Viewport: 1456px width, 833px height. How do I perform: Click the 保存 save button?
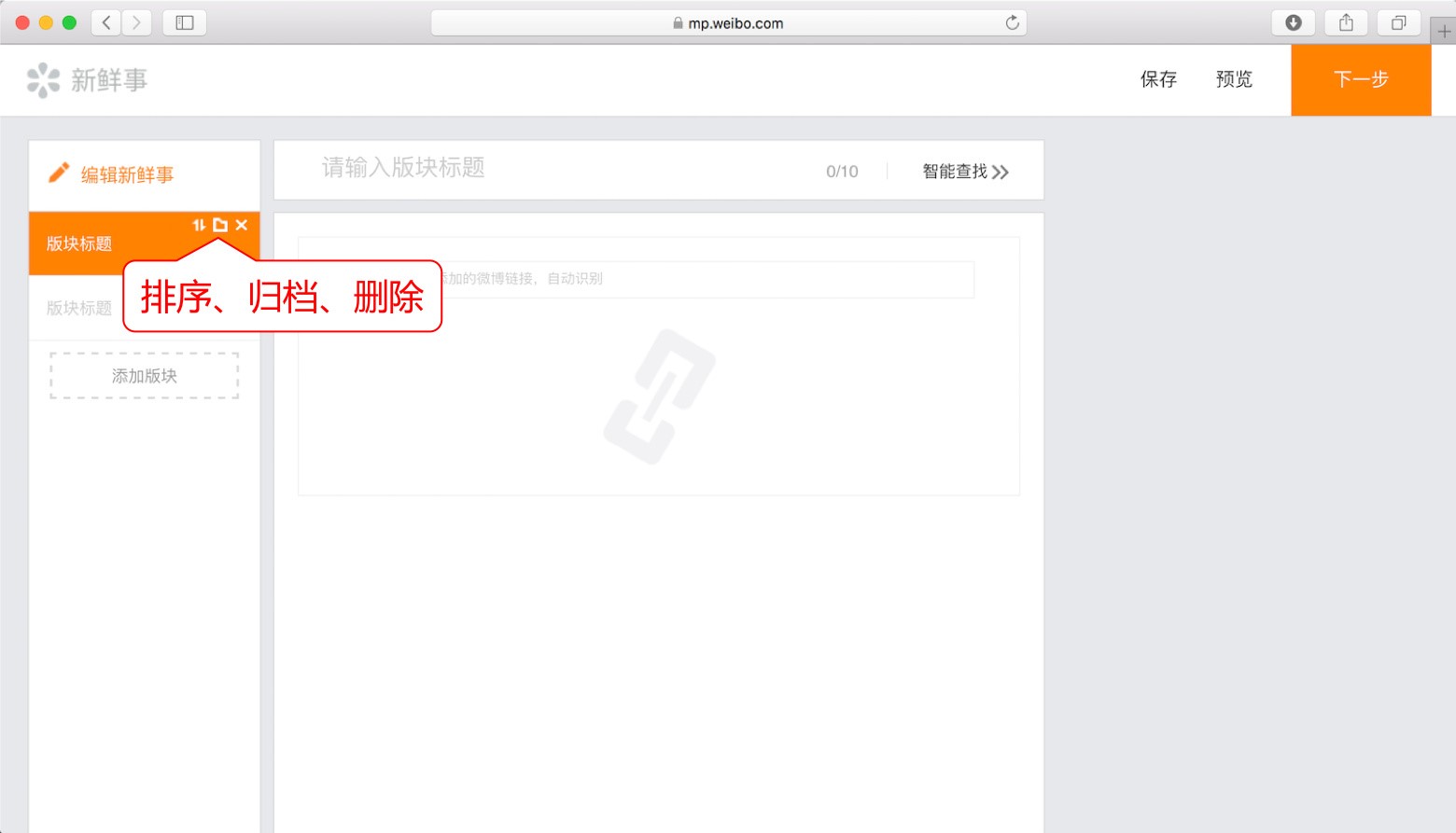tap(1158, 79)
